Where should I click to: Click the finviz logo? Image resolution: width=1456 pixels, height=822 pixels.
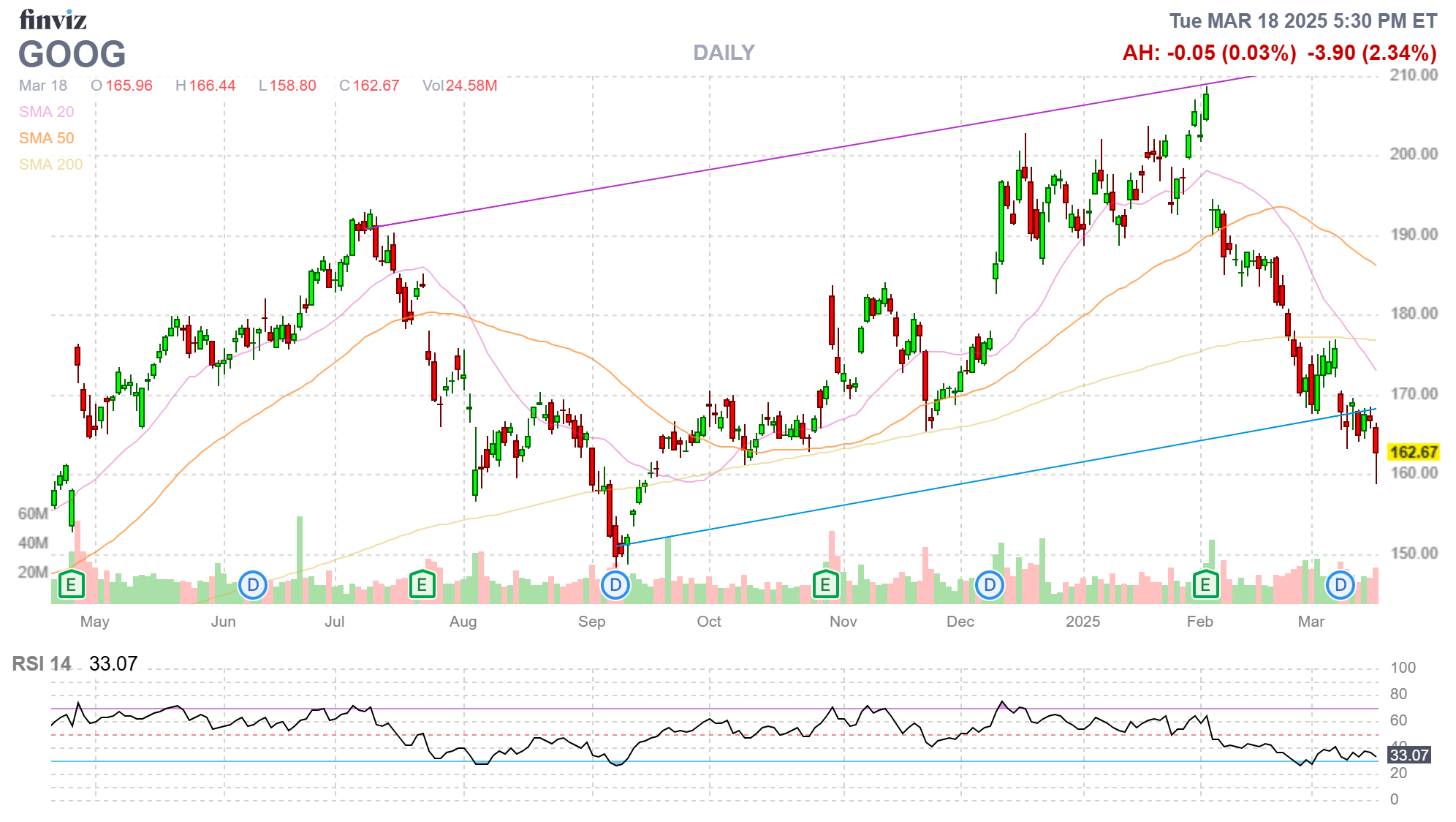tap(53, 20)
